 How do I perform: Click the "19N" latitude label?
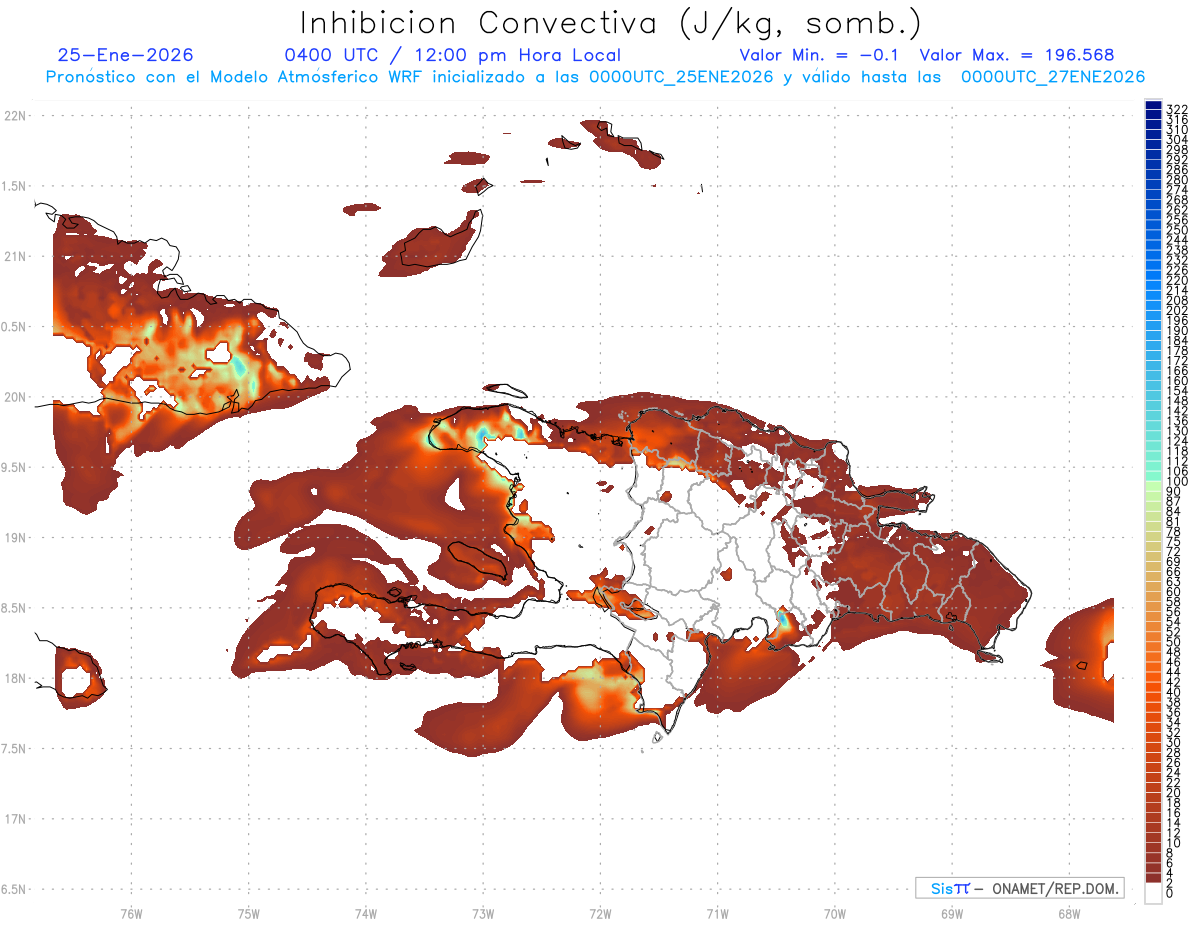point(16,537)
